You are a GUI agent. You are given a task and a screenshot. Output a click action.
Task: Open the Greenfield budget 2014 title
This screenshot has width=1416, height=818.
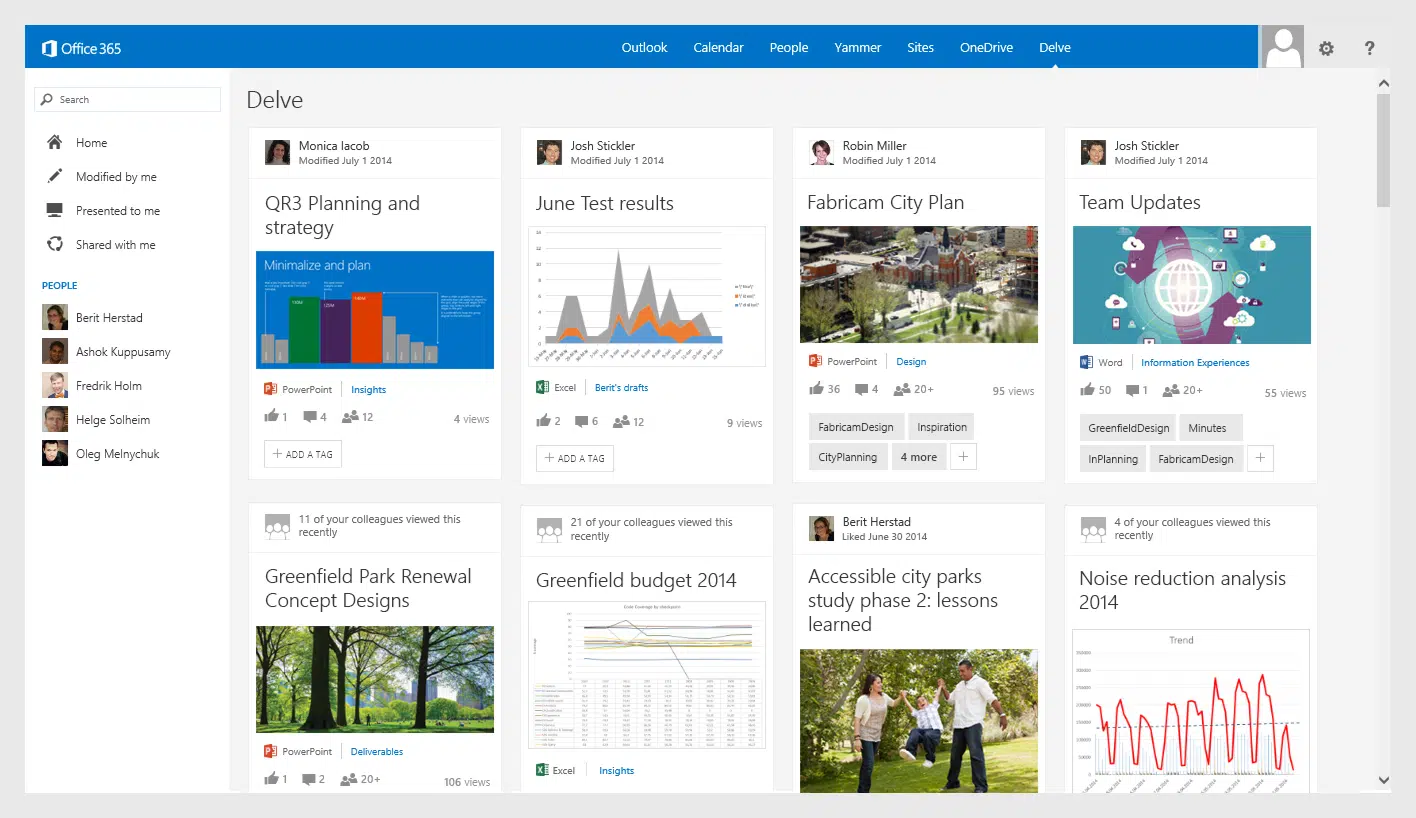[x=636, y=580]
